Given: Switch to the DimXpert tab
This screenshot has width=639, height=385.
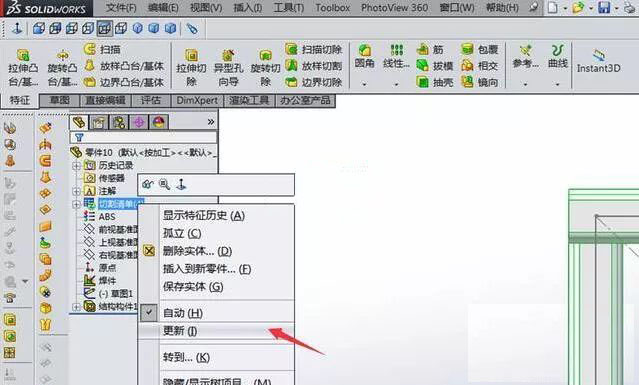Looking at the screenshot, I should pyautogui.click(x=197, y=100).
